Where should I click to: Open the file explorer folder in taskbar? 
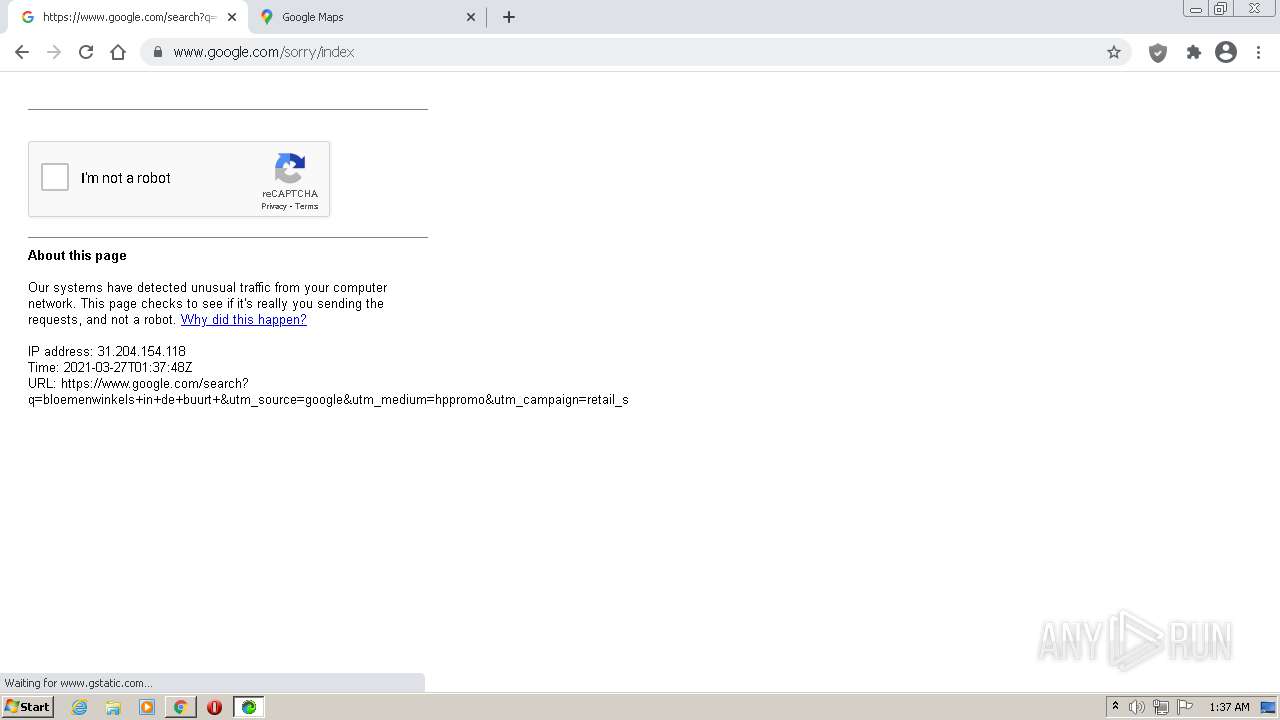click(x=113, y=707)
